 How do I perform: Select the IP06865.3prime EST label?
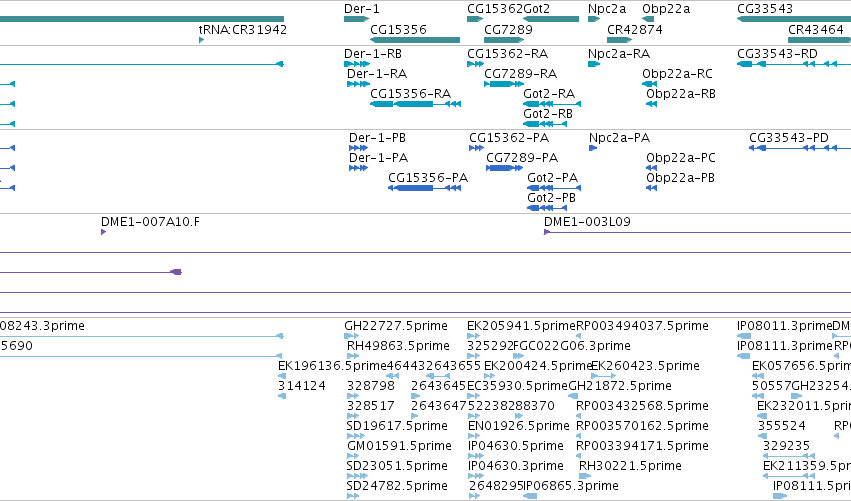(571, 486)
